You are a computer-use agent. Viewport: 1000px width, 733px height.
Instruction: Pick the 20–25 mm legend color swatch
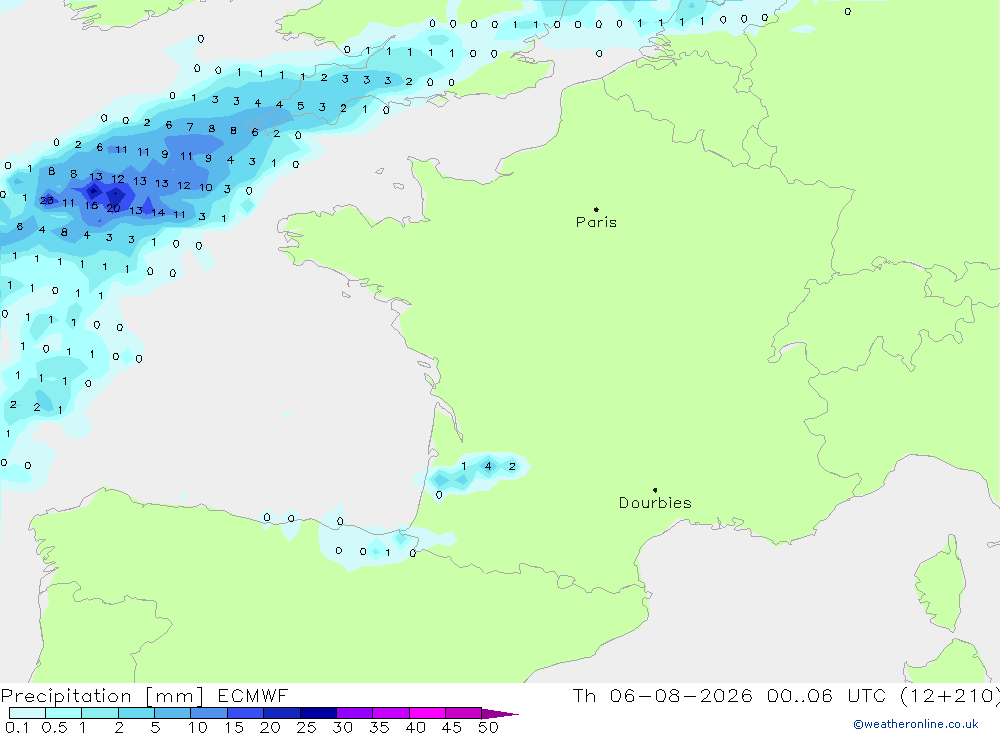(x=282, y=713)
